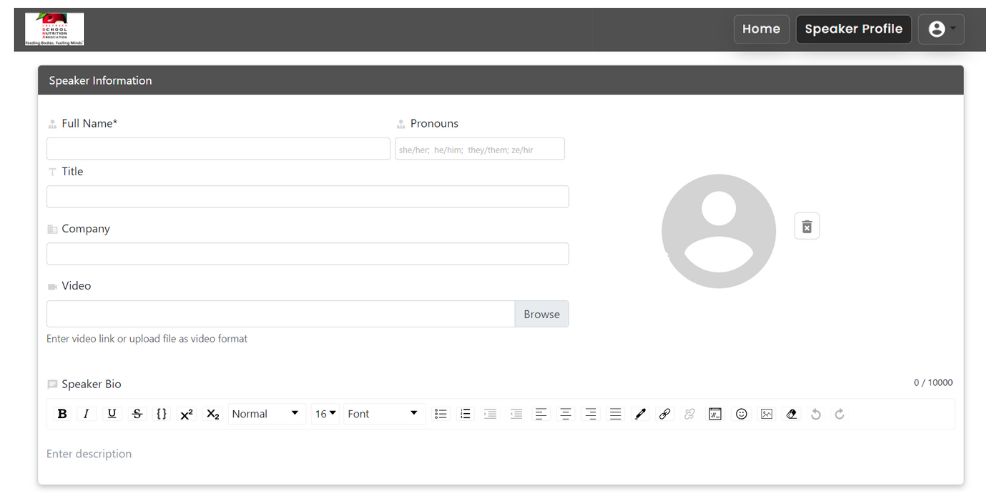Viewport: 1000px width, 500px height.
Task: Apply strikethrough to bio text
Action: click(x=137, y=414)
